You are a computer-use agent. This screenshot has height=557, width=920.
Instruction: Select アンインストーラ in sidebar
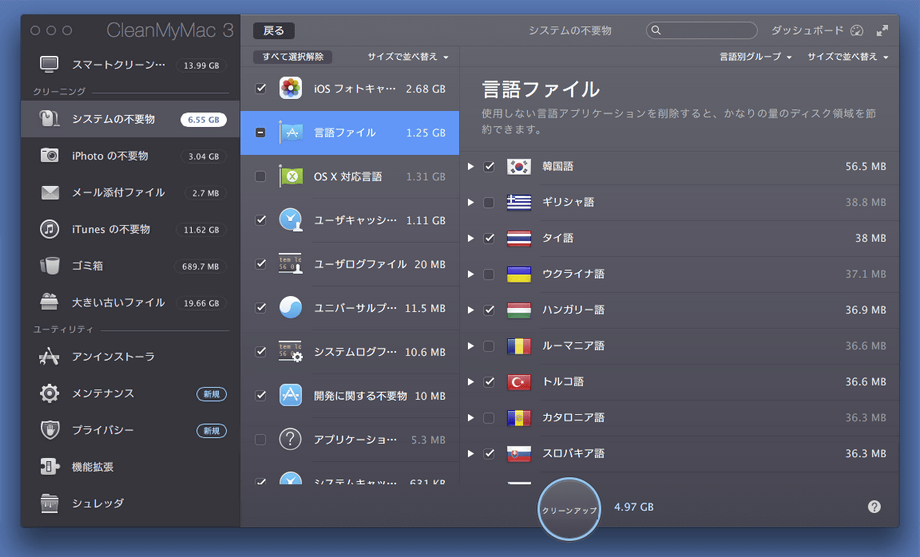[130, 356]
